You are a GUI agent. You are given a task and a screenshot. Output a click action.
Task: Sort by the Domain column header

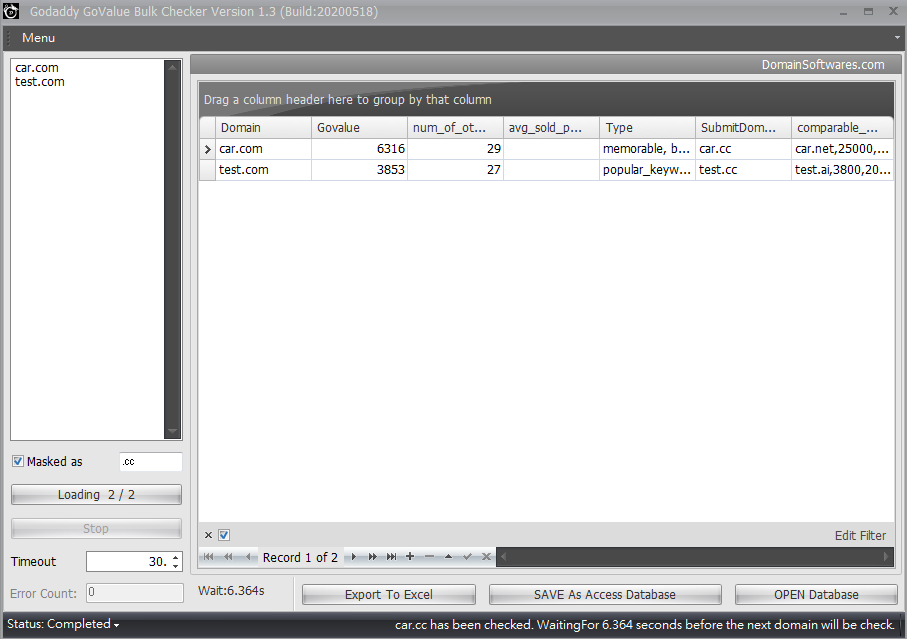point(263,128)
